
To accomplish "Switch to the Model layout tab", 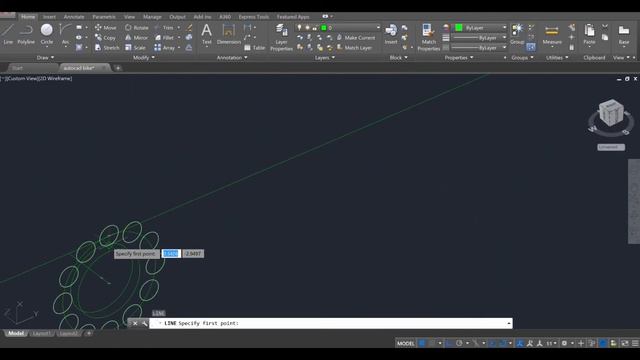I will (x=16, y=333).
